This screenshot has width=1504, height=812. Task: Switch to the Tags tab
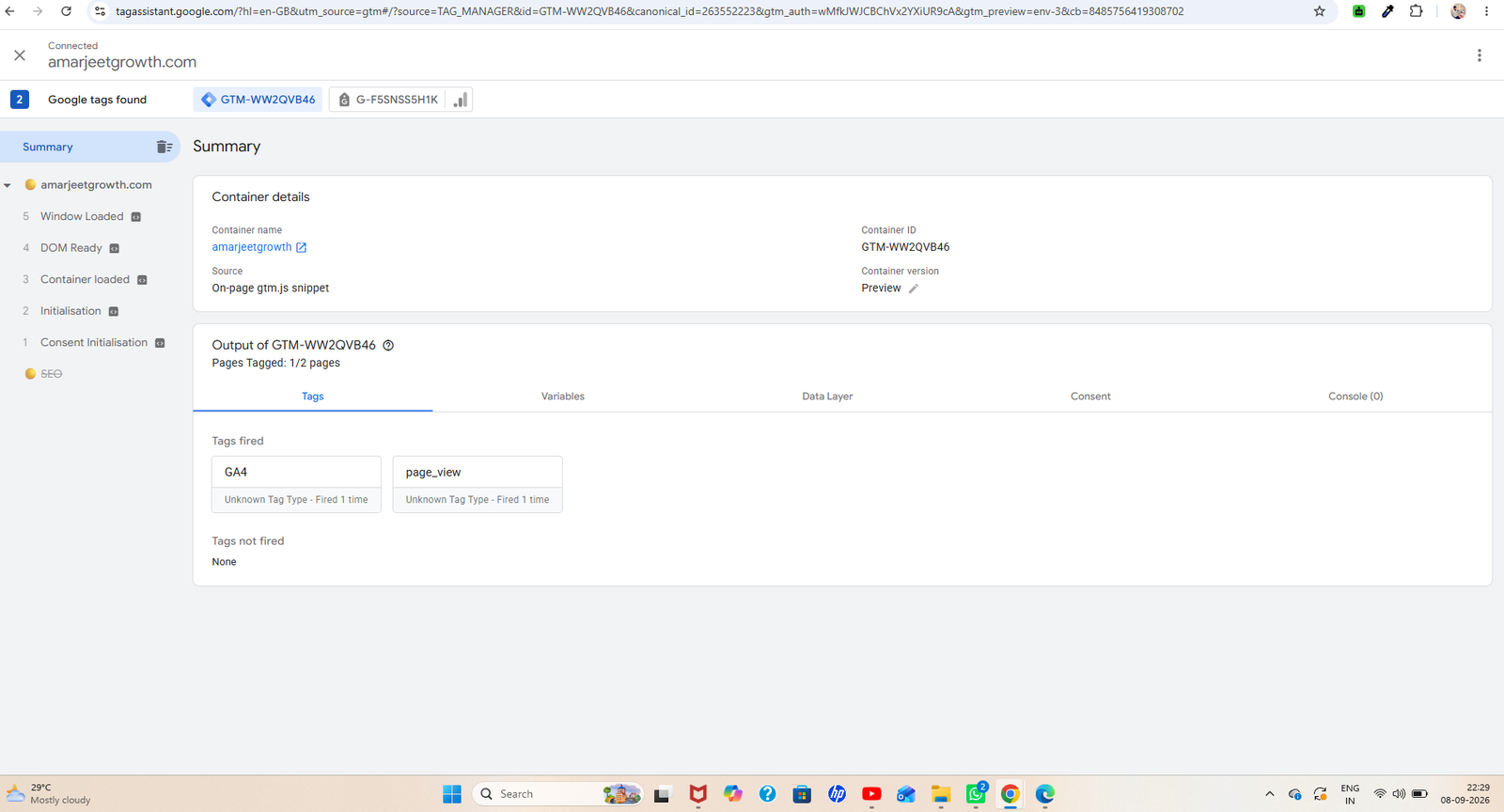click(x=313, y=397)
